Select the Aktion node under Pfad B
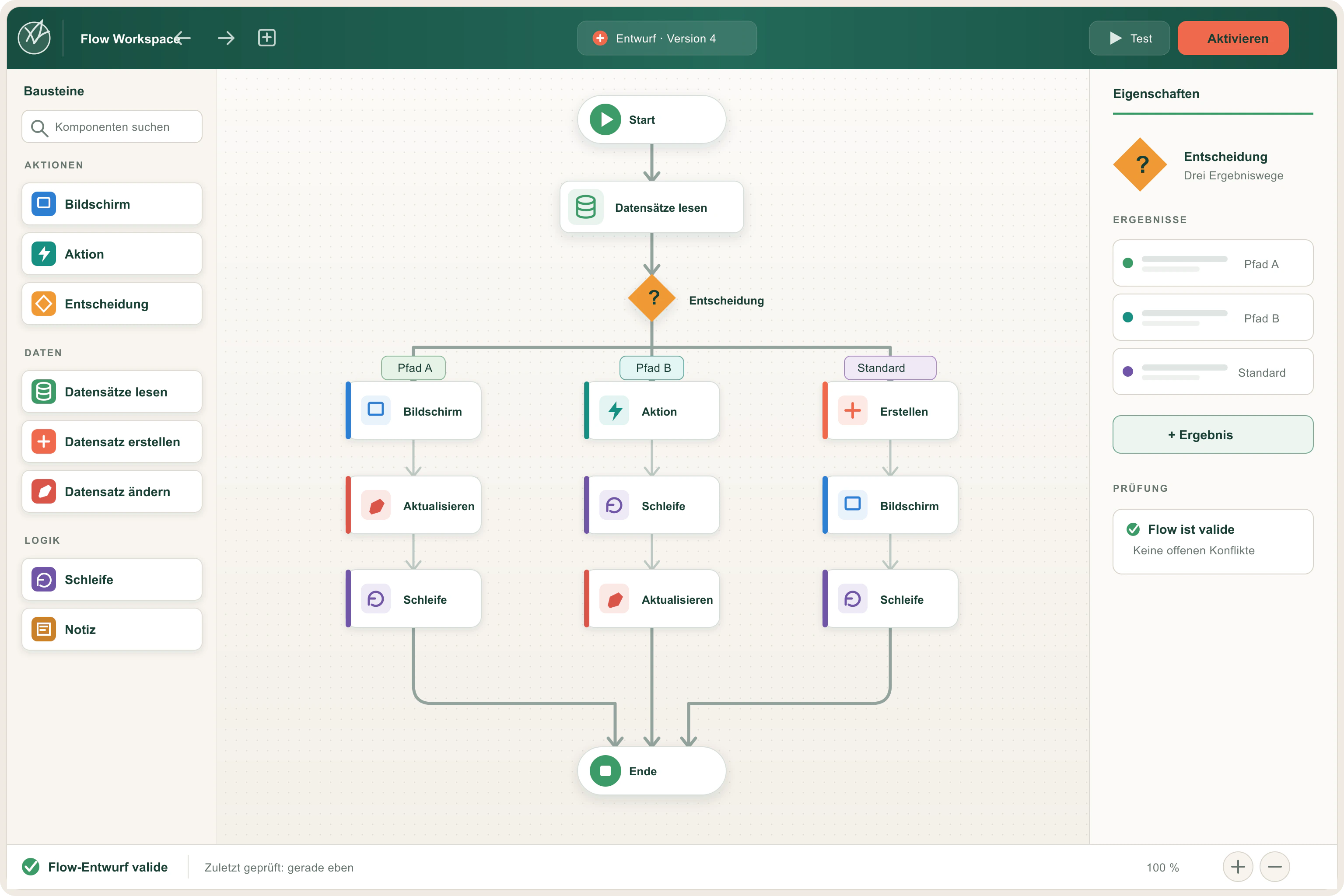Image resolution: width=1344 pixels, height=896 pixels. pos(651,410)
